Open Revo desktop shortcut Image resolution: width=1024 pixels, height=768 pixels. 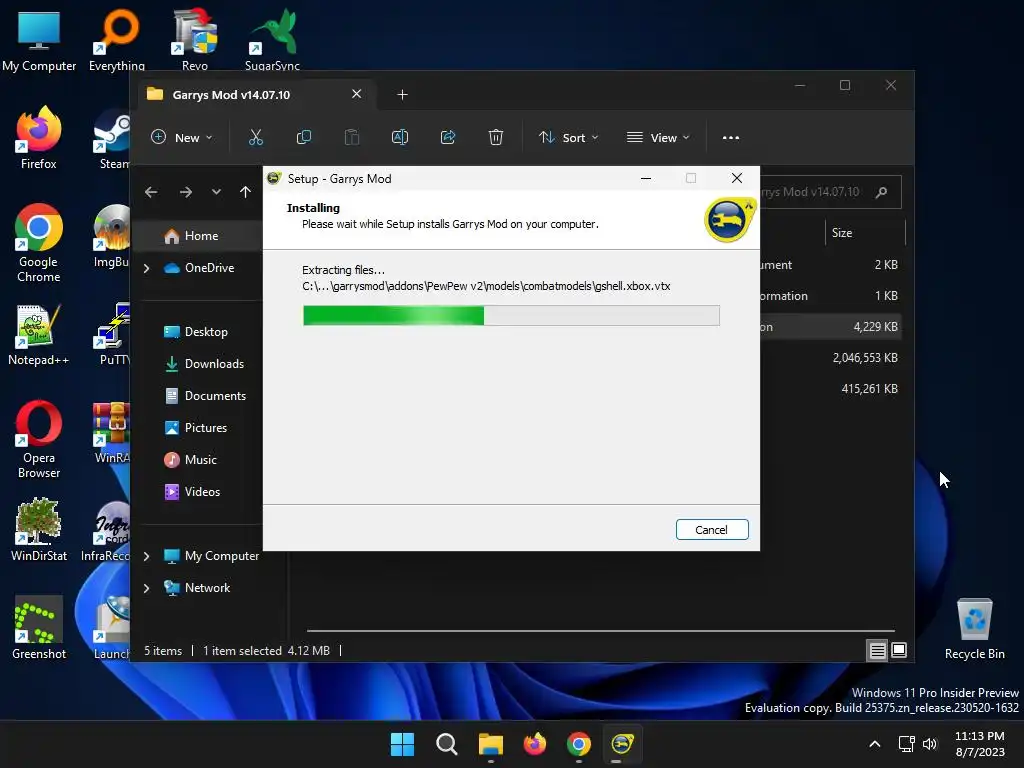click(195, 40)
